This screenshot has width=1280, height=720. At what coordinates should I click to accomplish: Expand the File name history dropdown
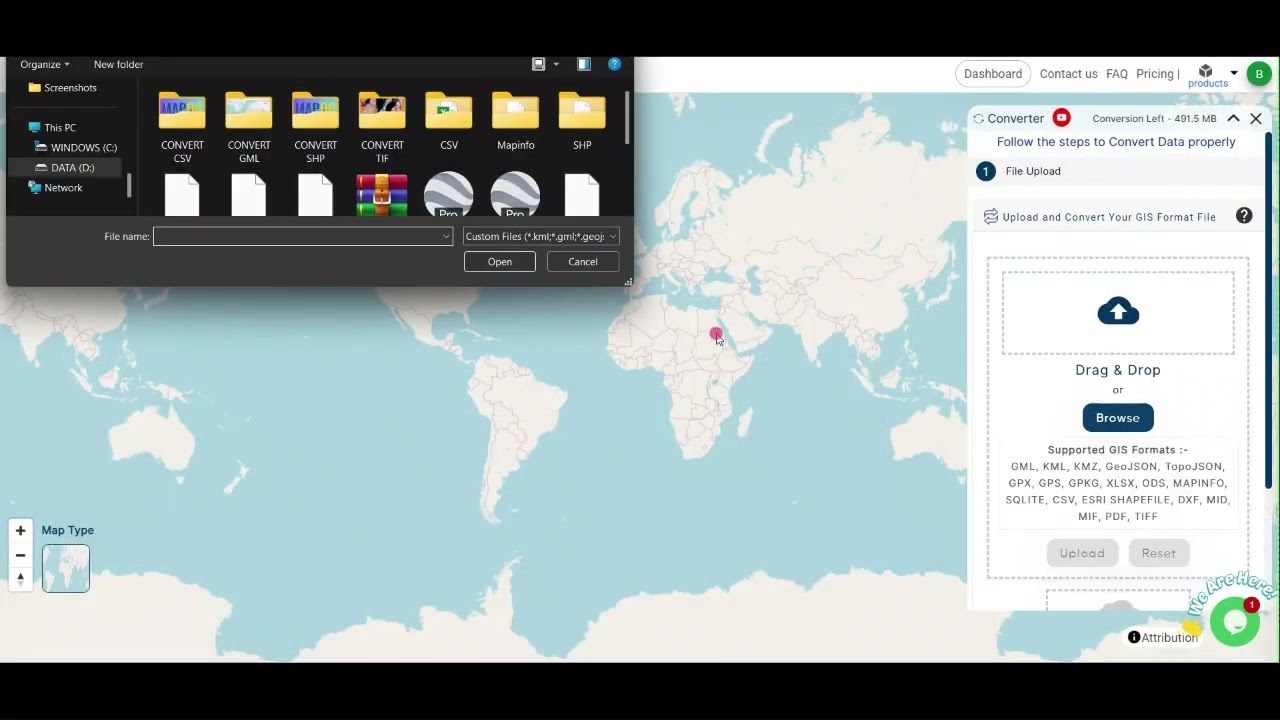(446, 236)
